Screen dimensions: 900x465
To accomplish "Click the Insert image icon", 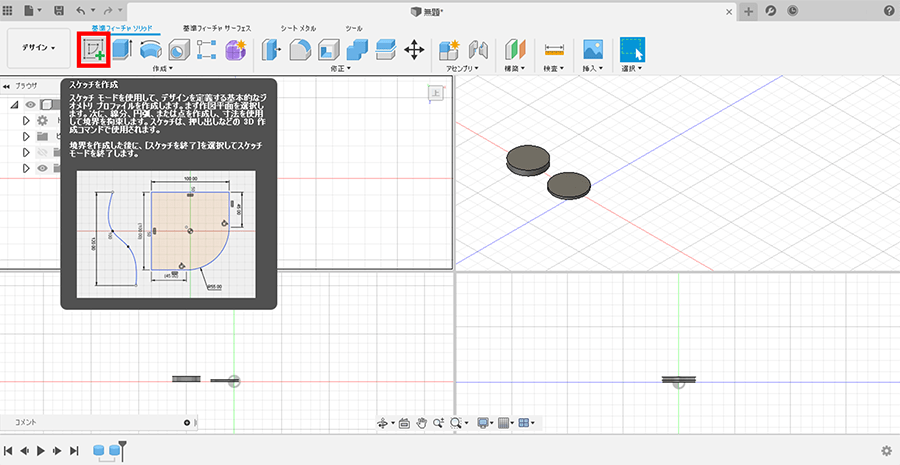I will pyautogui.click(x=593, y=50).
